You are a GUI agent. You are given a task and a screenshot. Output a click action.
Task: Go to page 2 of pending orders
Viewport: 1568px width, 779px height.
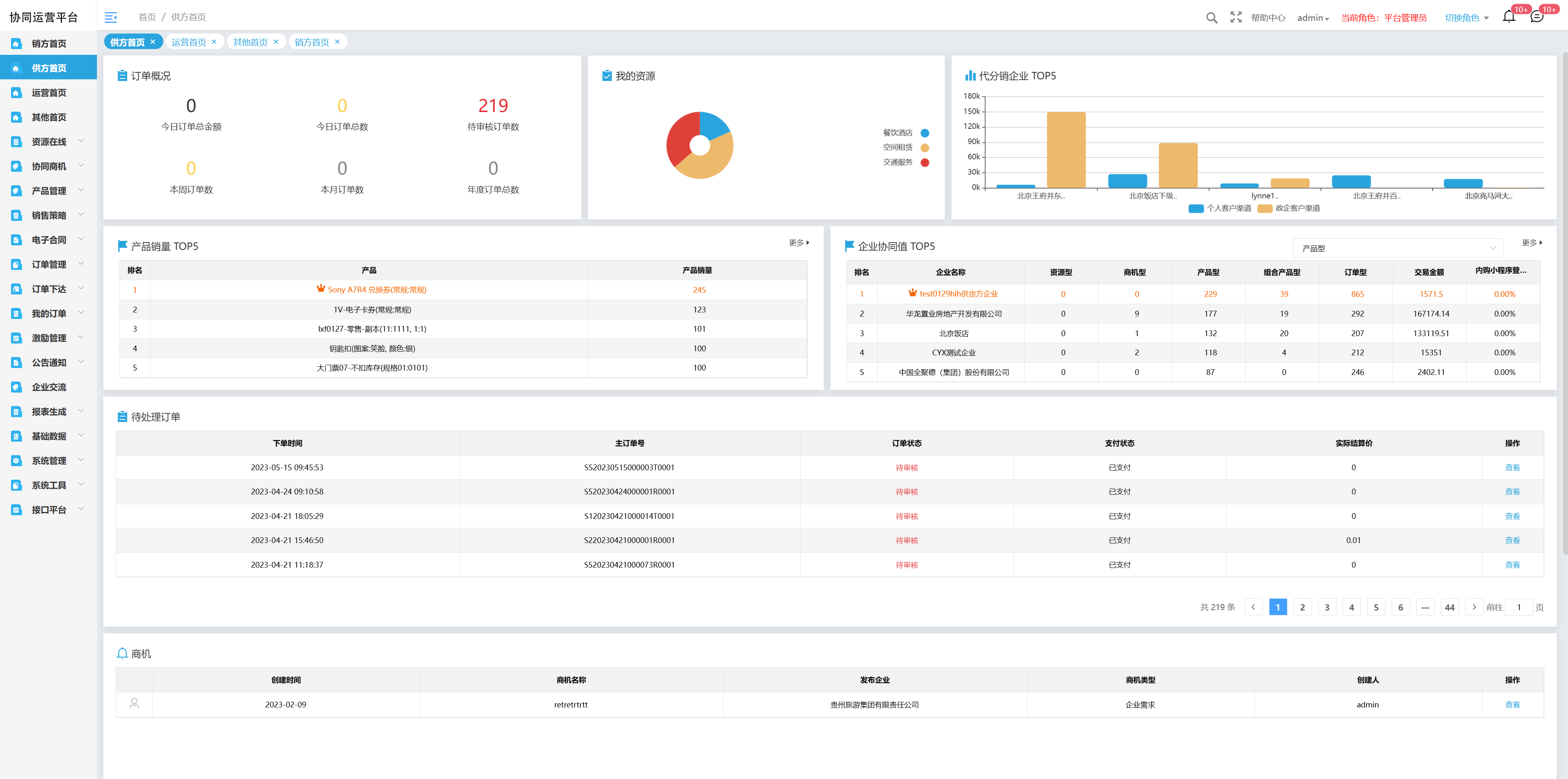pos(1302,607)
